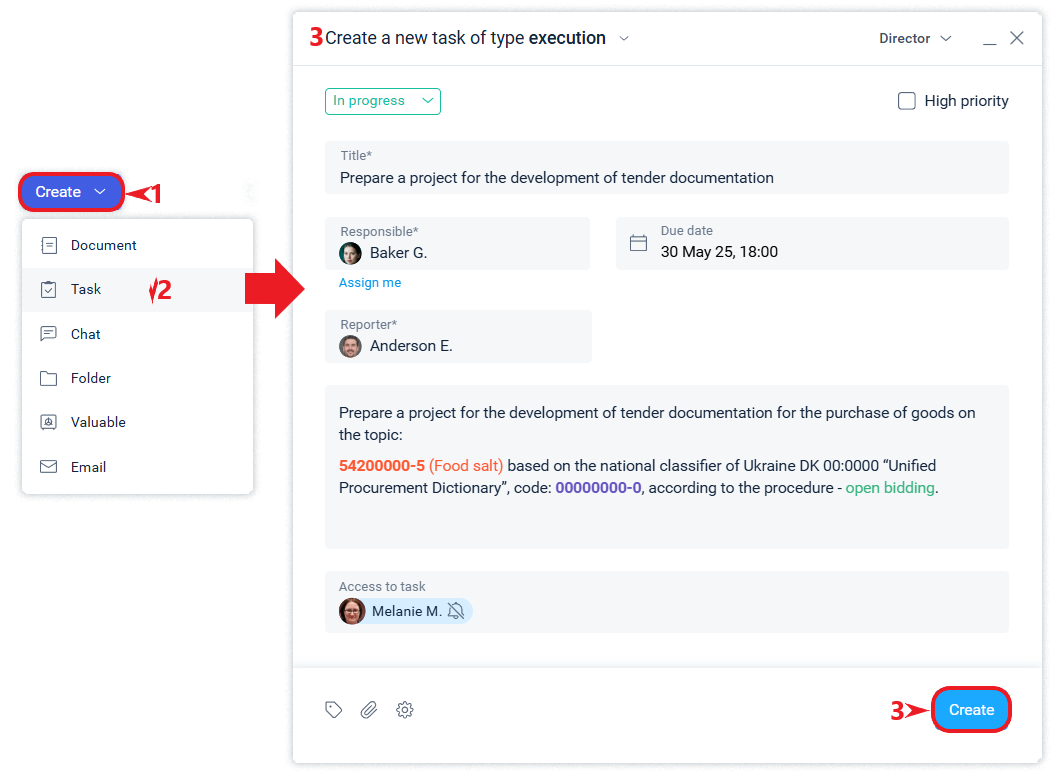Screen dimensions: 1063x778
Task: Select Document from the Create menu
Action: pos(103,245)
